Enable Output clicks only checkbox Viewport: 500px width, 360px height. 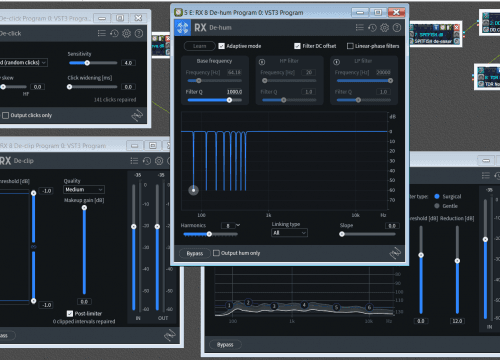click(5, 115)
